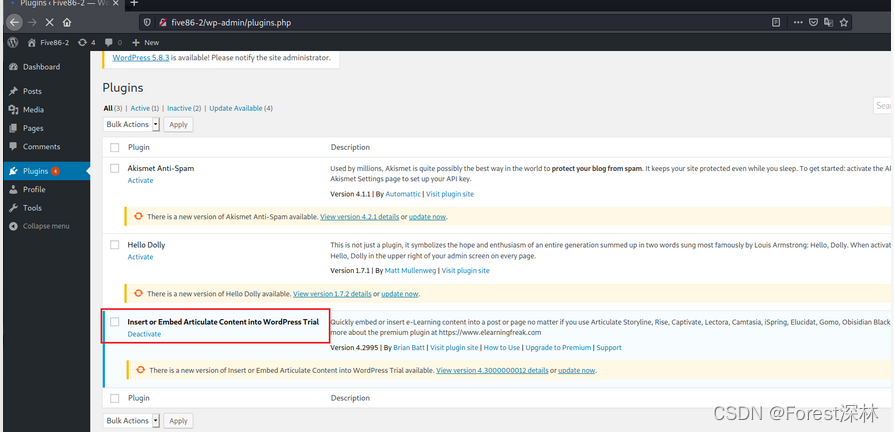Image resolution: width=894 pixels, height=432 pixels.
Task: Open Comments in the sidebar
Action: coord(41,146)
